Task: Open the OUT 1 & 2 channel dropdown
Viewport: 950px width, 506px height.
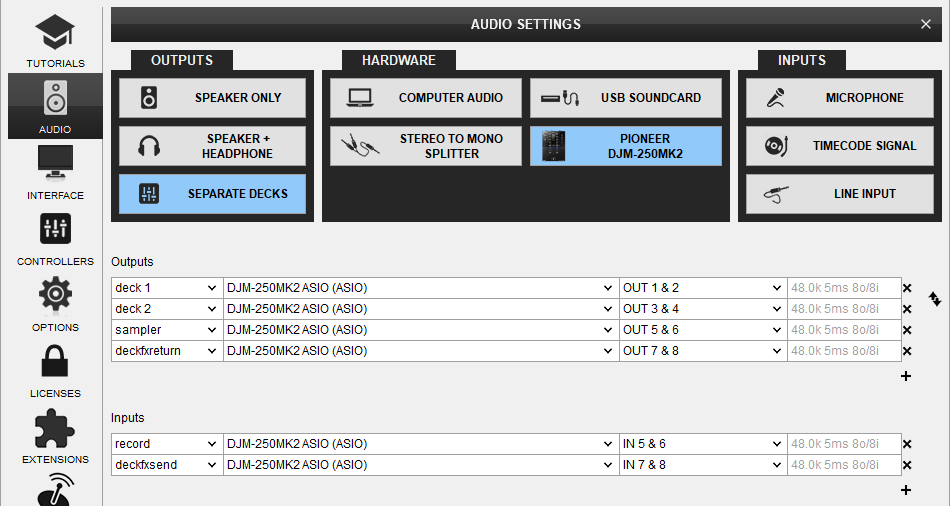Action: point(703,288)
